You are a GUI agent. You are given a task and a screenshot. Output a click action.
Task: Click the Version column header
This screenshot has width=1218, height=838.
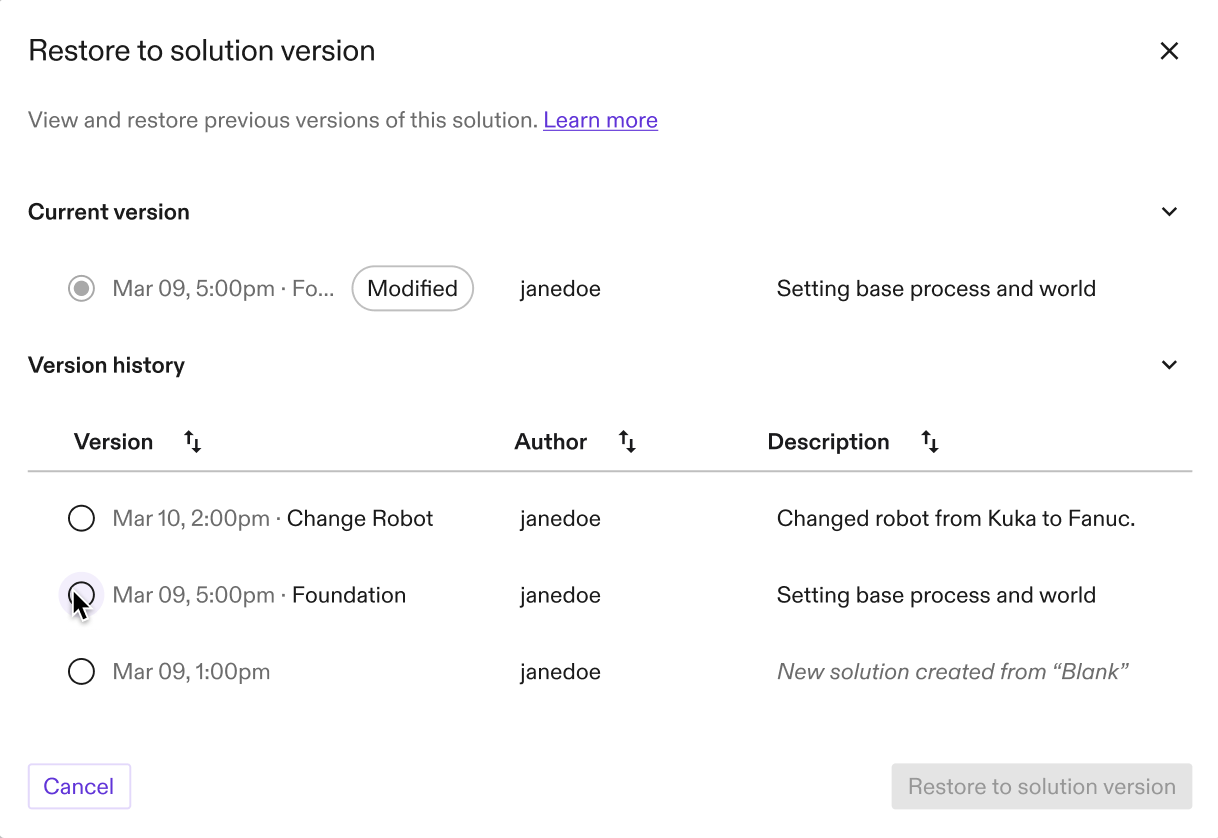(x=113, y=441)
